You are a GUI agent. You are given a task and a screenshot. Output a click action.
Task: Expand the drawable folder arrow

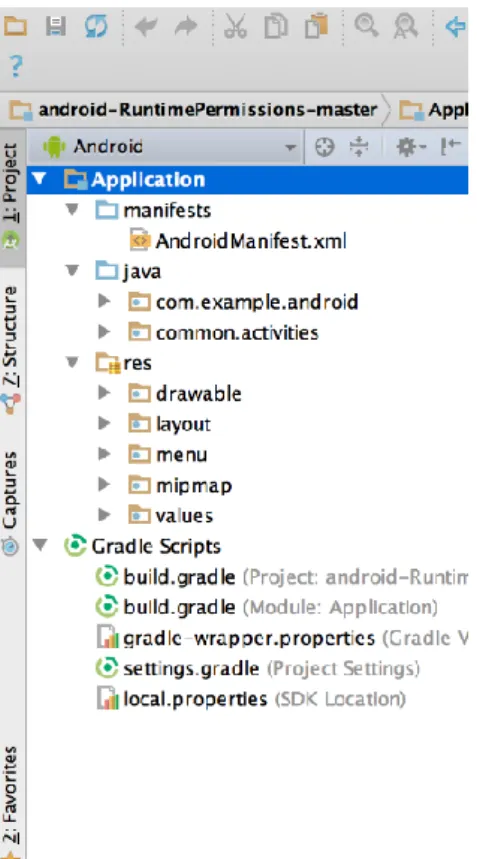(x=104, y=393)
